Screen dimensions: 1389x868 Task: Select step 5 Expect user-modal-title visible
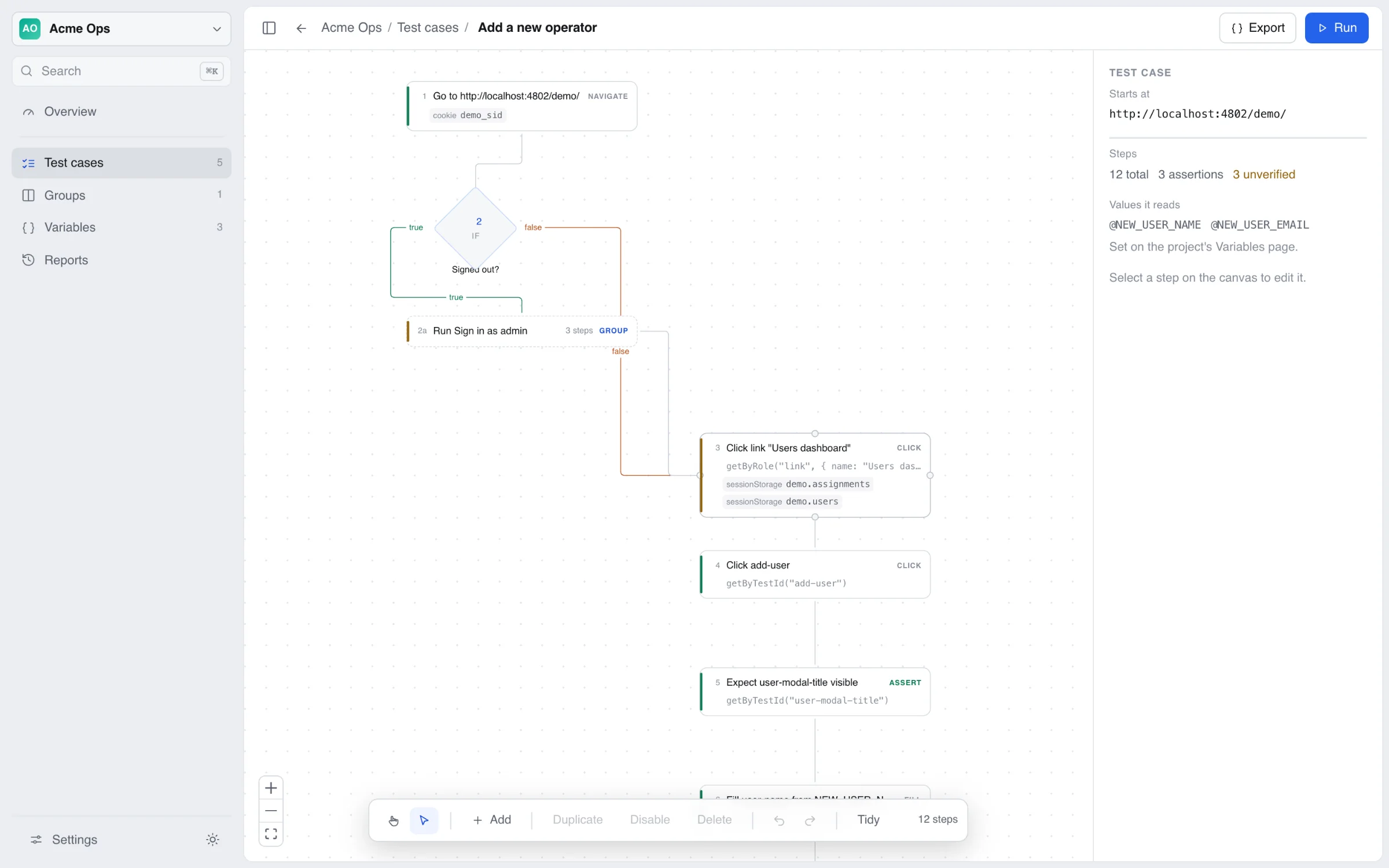815,692
